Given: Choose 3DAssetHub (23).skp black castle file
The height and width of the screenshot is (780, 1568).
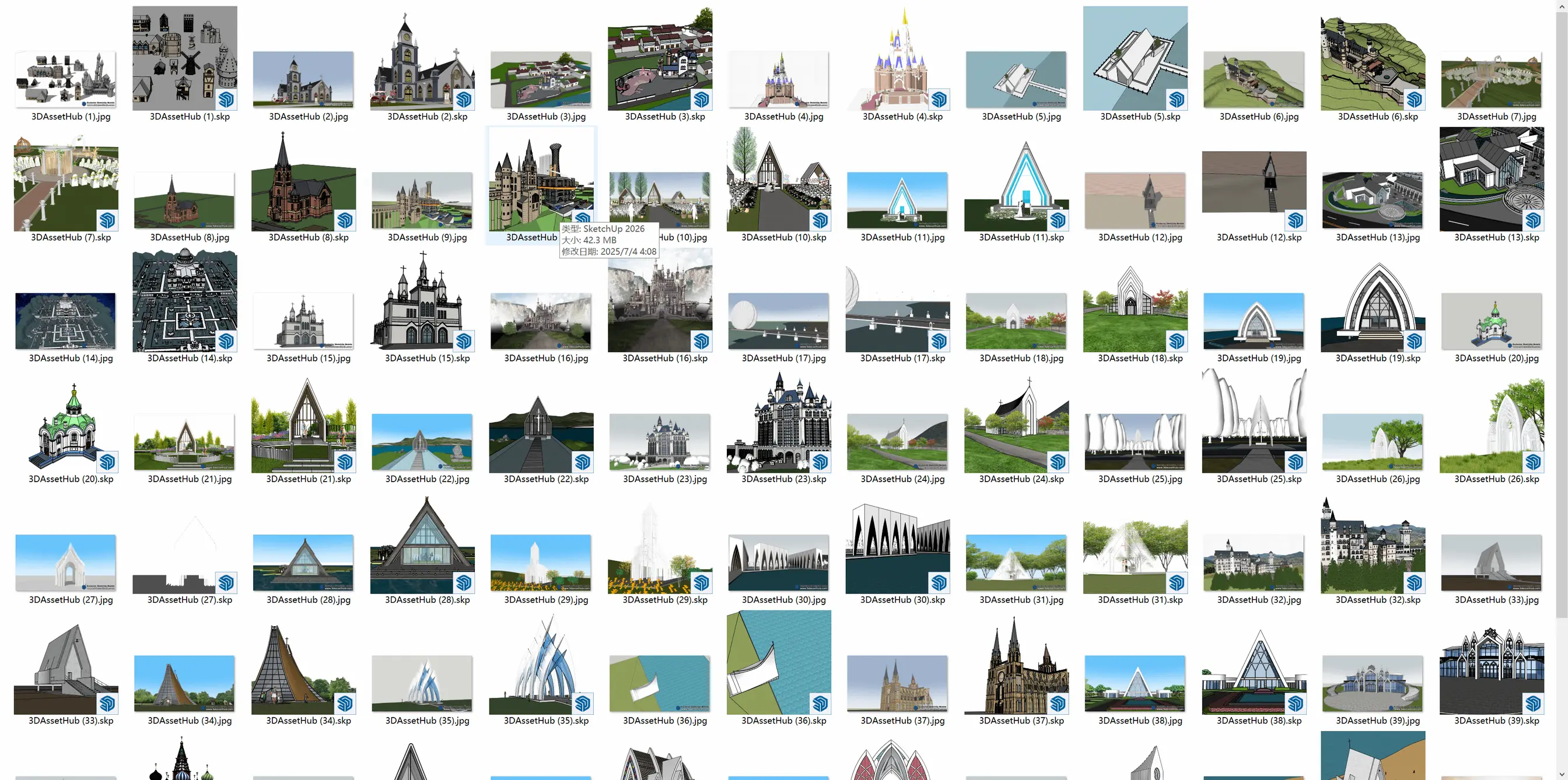Looking at the screenshot, I should [x=779, y=422].
